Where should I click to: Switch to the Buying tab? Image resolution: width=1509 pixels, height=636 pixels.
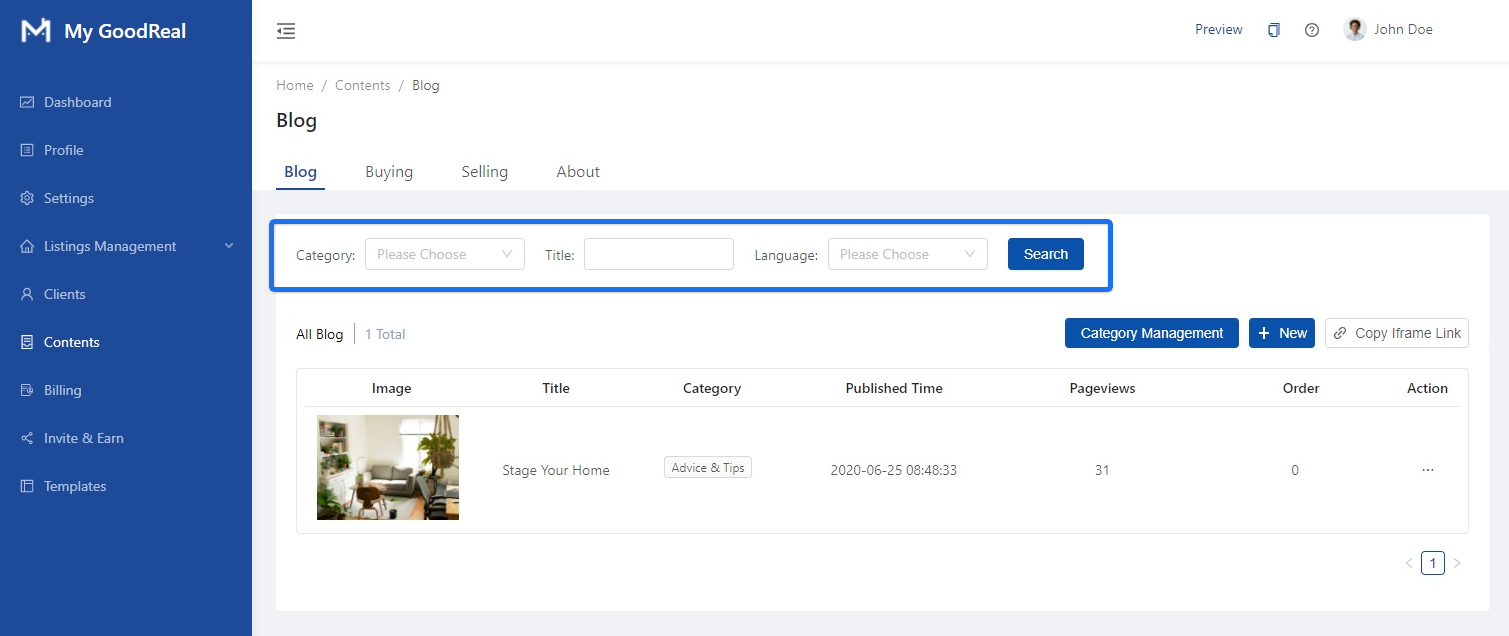point(389,172)
